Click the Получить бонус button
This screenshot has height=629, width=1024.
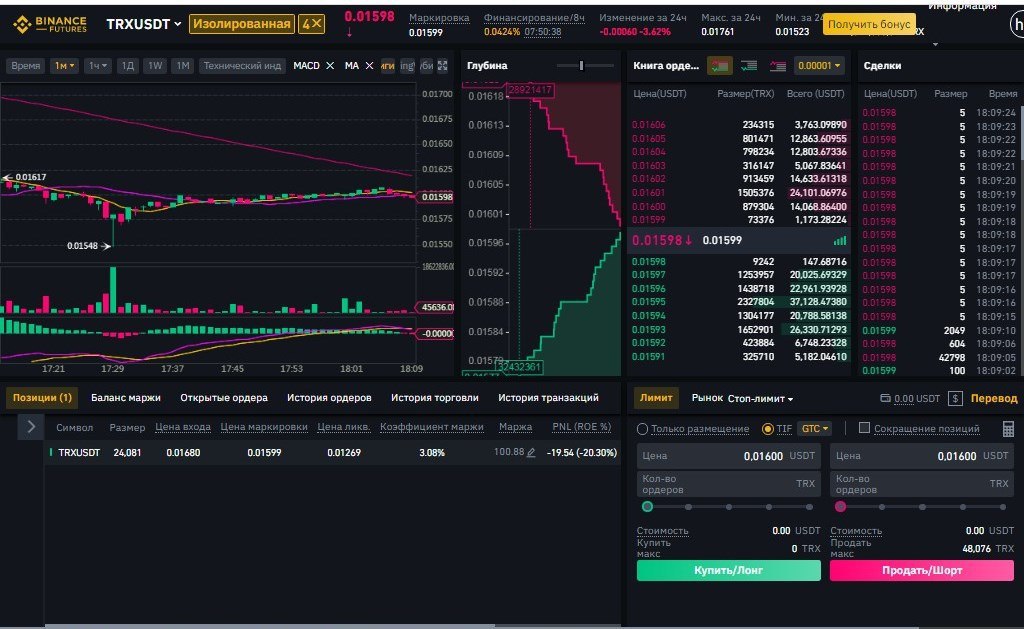[869, 24]
